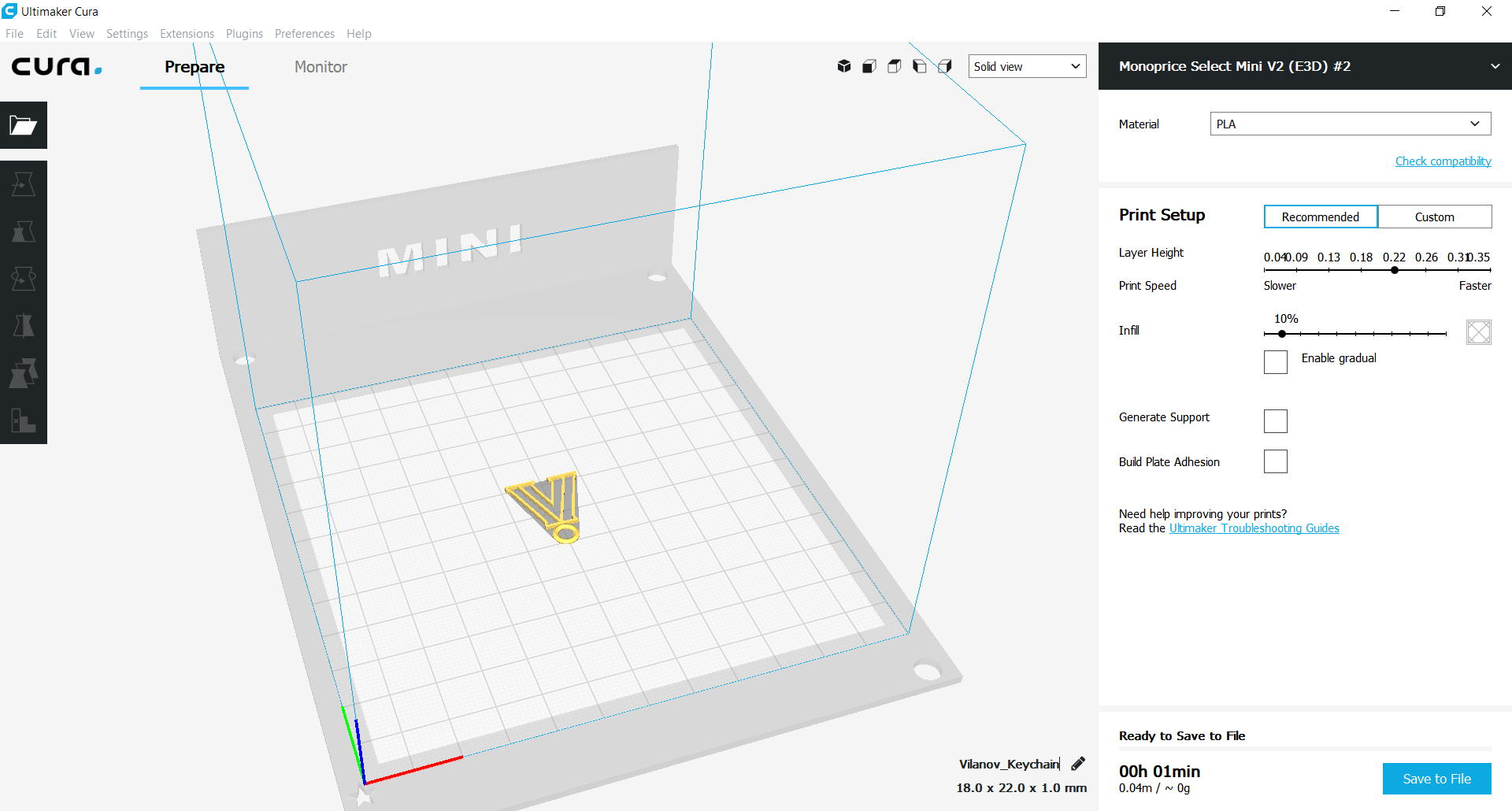Switch to front camera view icon
This screenshot has width=1512, height=811.
[869, 66]
